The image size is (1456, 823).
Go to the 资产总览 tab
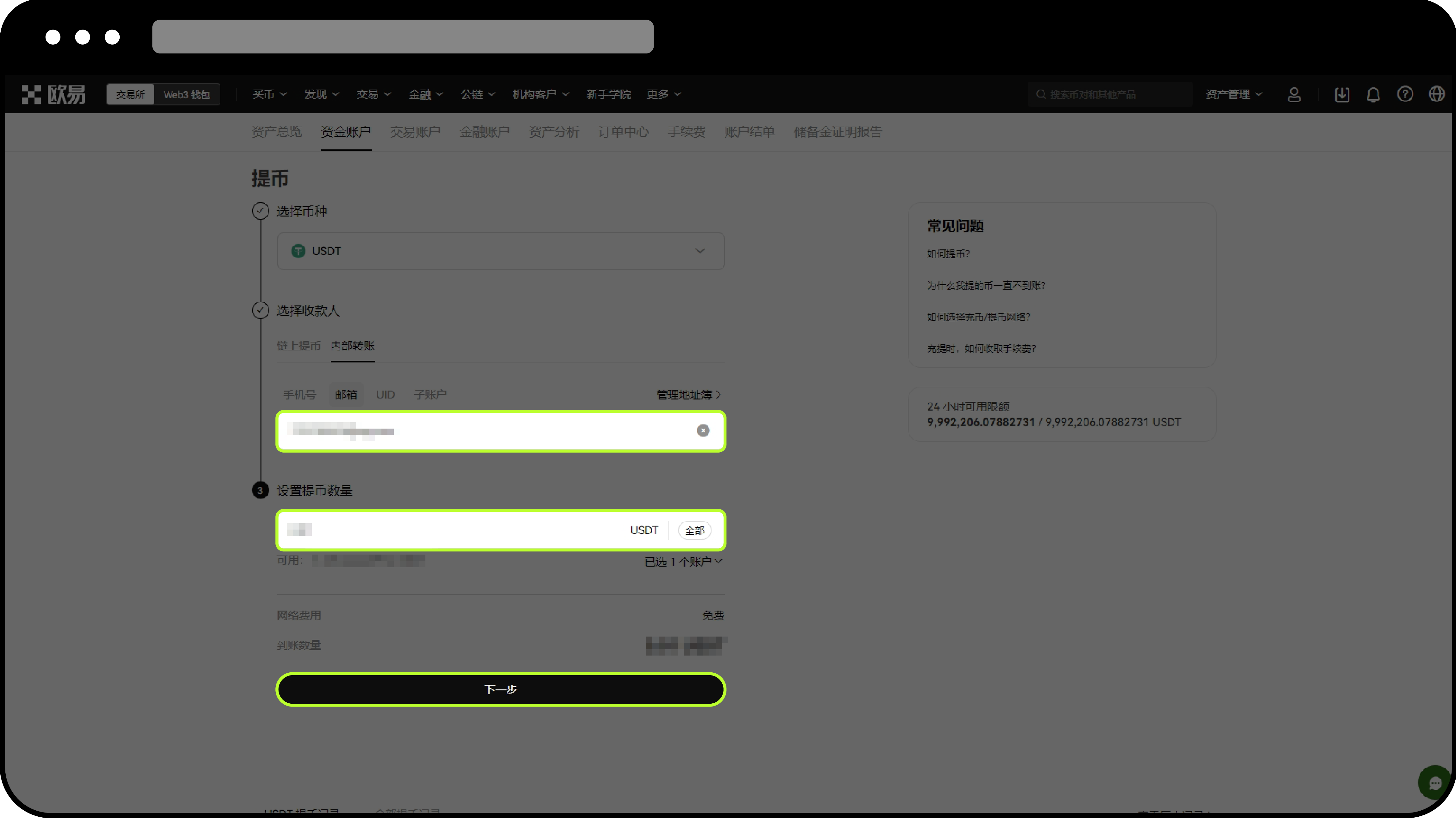click(x=276, y=132)
